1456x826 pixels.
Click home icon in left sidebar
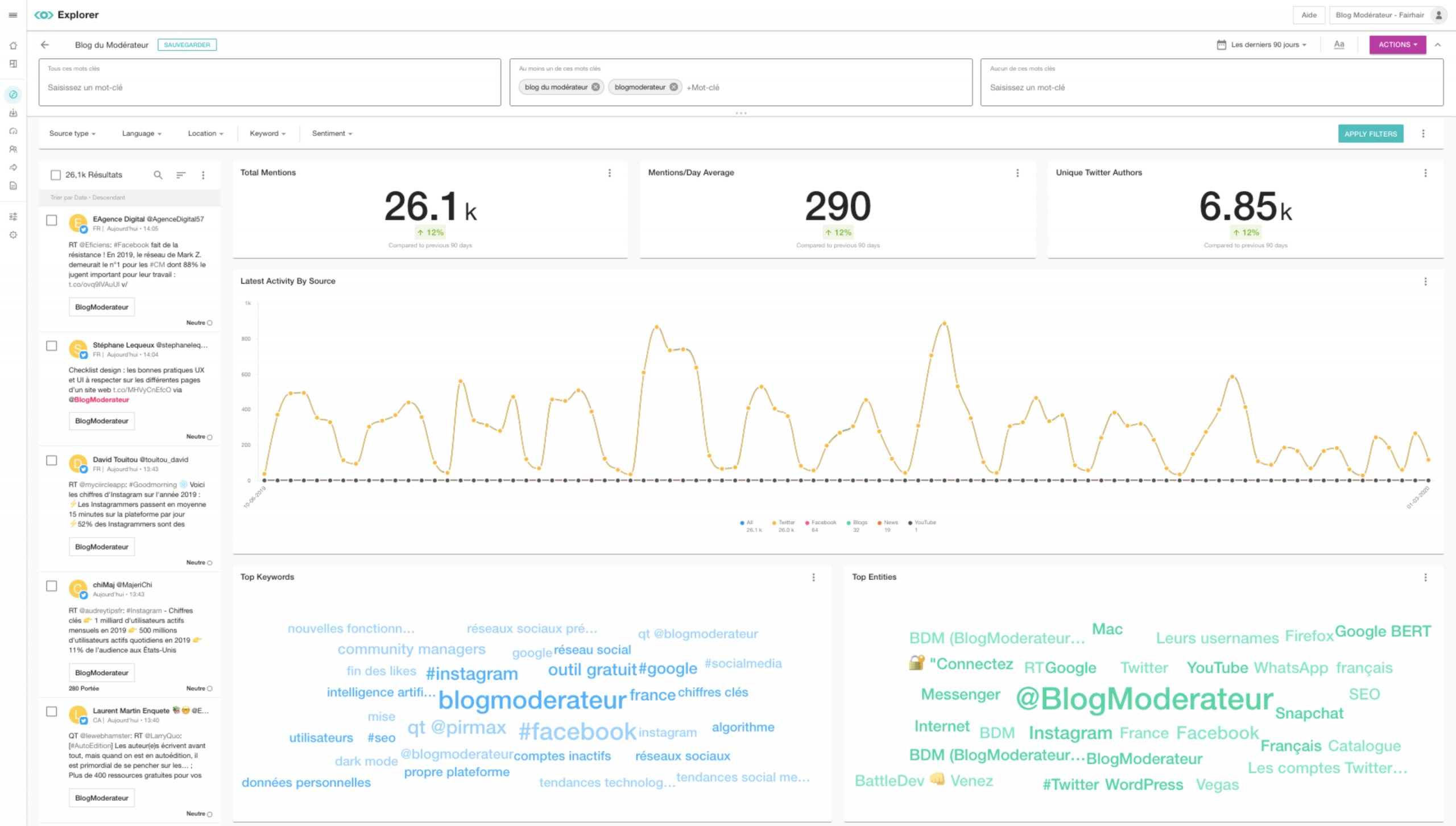coord(13,46)
